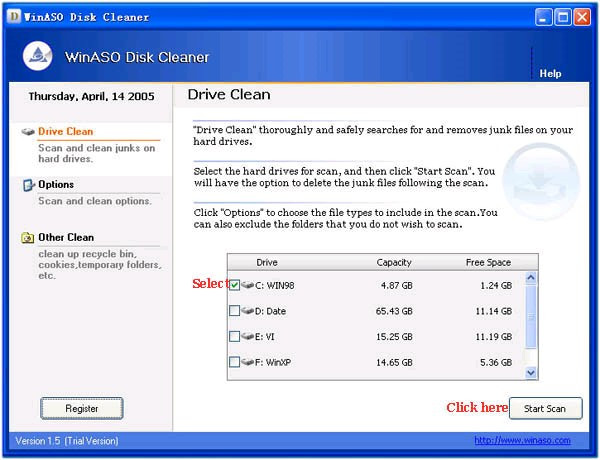600x460 pixels.
Task: Uncheck the C: WIN98 drive checkbox
Action: tap(235, 285)
